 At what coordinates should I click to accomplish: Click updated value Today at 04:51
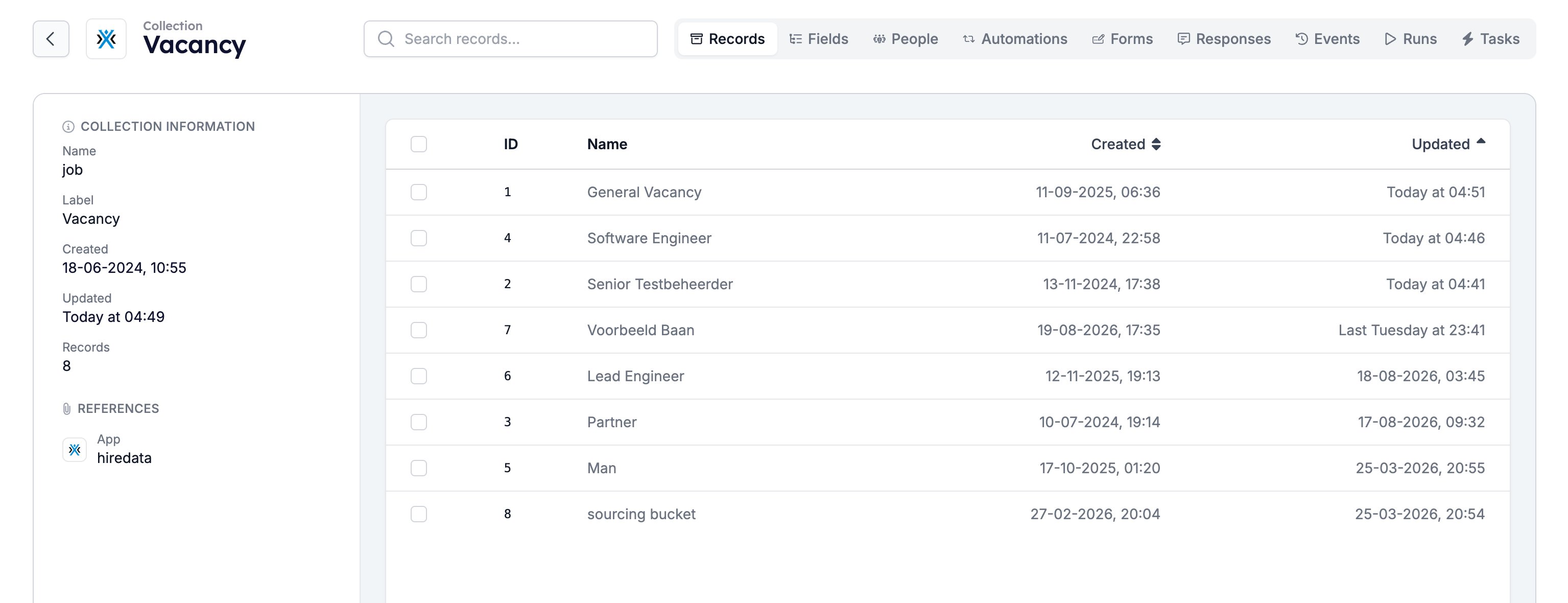point(1436,193)
